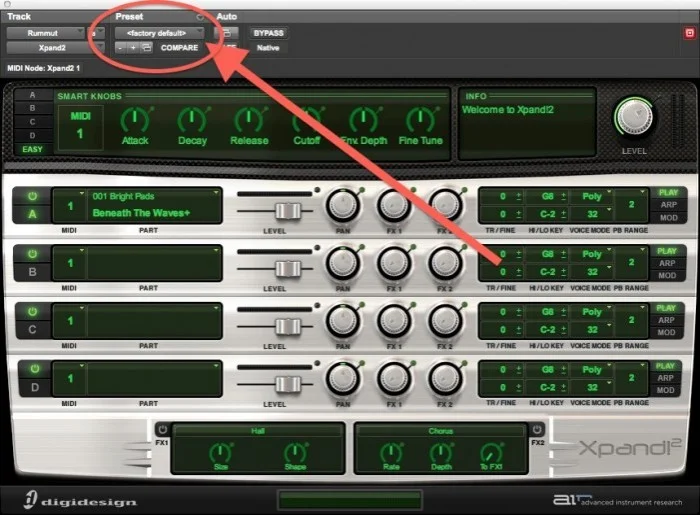Click the FX 1 knob of part A
The image size is (700, 515).
pyautogui.click(x=394, y=206)
